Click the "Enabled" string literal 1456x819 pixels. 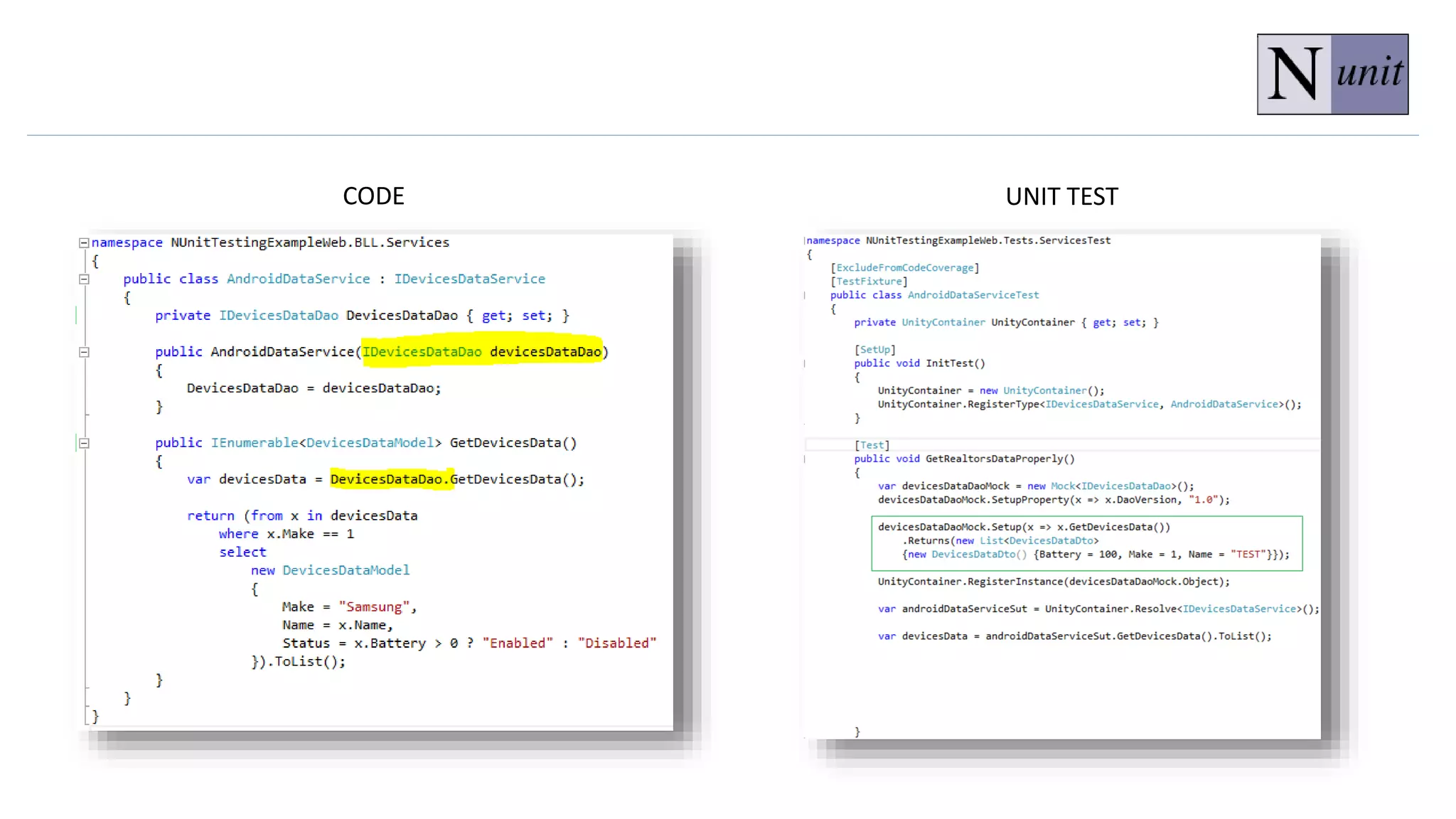point(518,643)
